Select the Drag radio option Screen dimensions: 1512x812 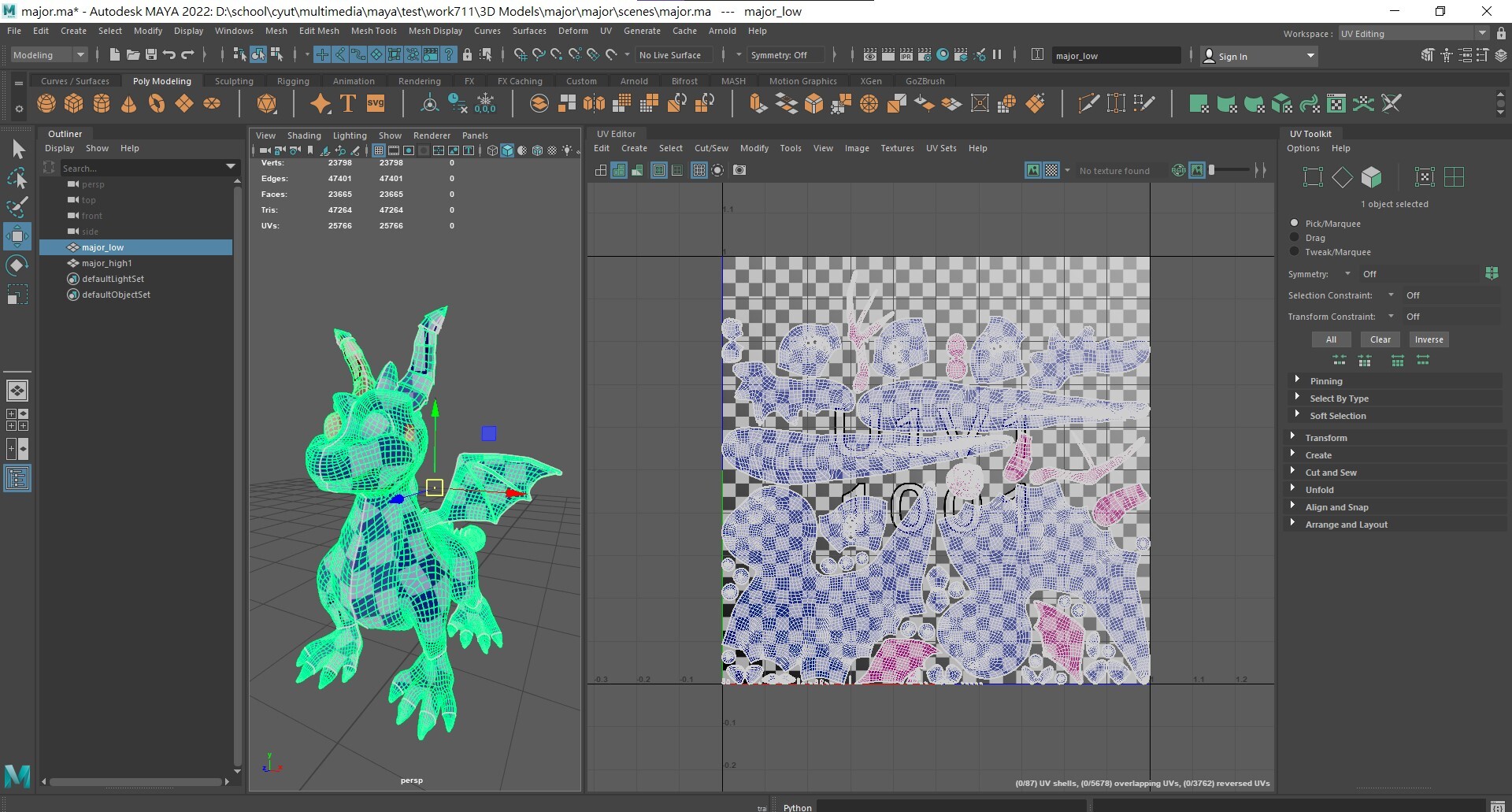pyautogui.click(x=1295, y=238)
